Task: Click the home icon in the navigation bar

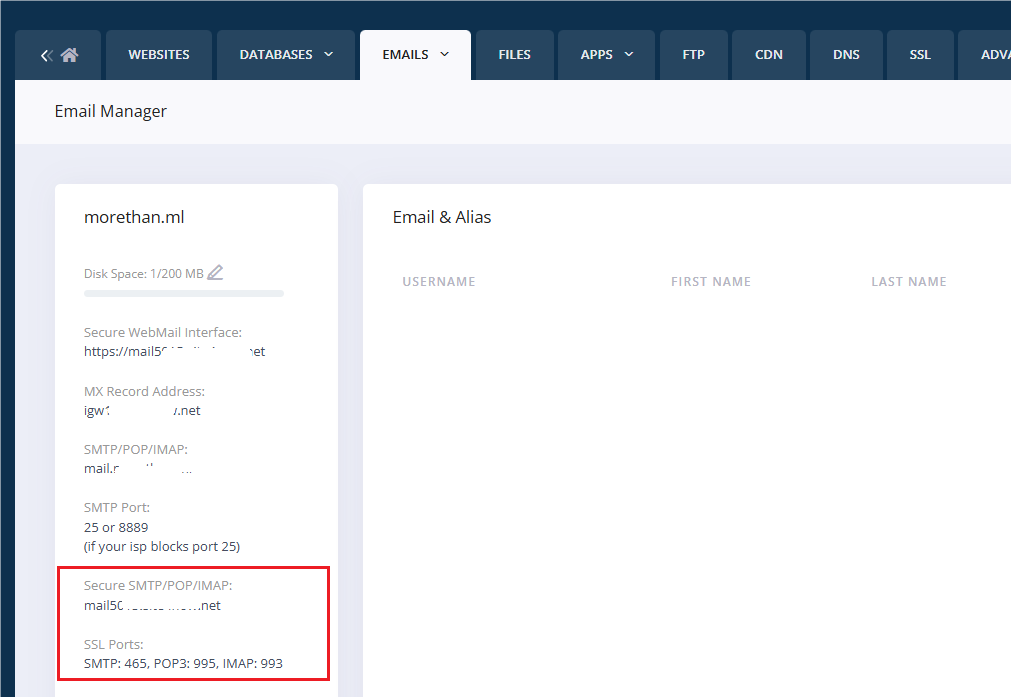Action: point(71,54)
